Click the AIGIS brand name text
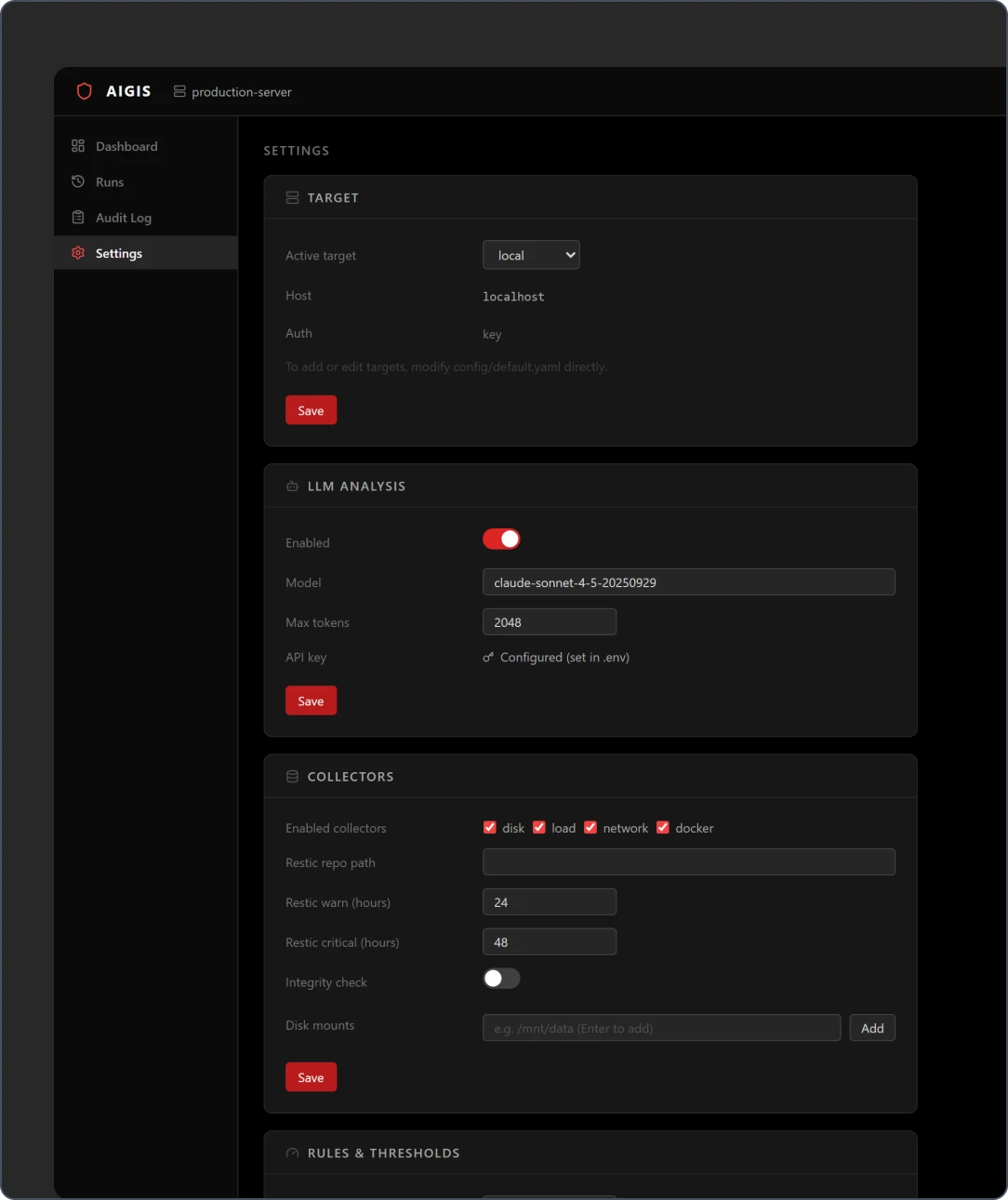 (x=128, y=91)
